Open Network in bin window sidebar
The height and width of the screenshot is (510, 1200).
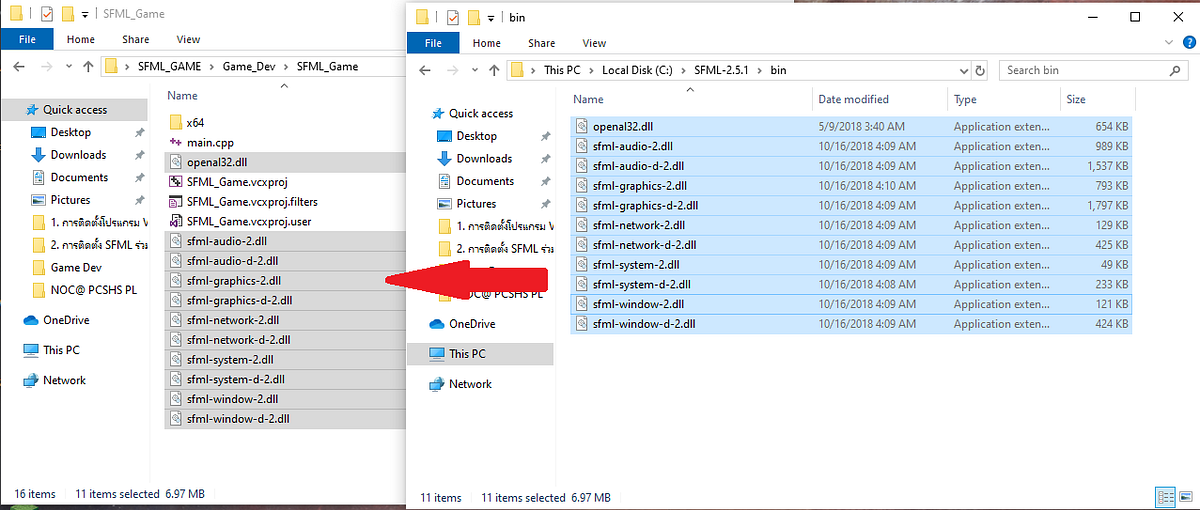click(x=470, y=384)
